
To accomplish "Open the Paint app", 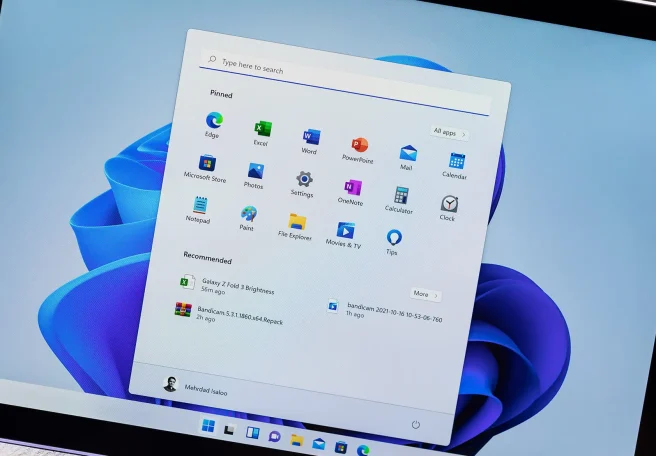I will (x=248, y=218).
